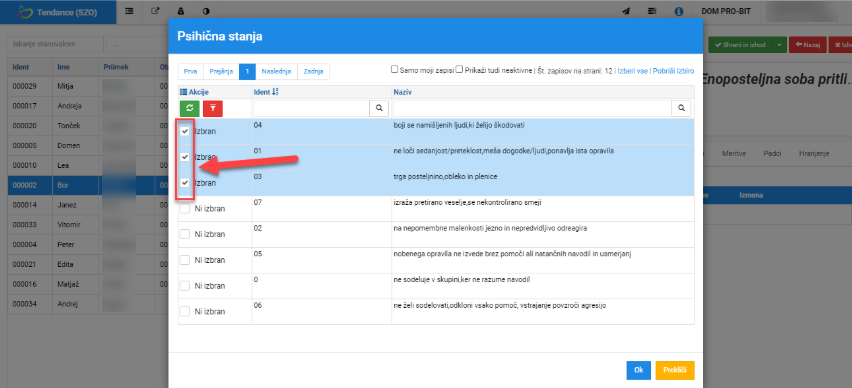The height and width of the screenshot is (388, 852).
Task: Click the paper plane send icon
Action: (626, 11)
